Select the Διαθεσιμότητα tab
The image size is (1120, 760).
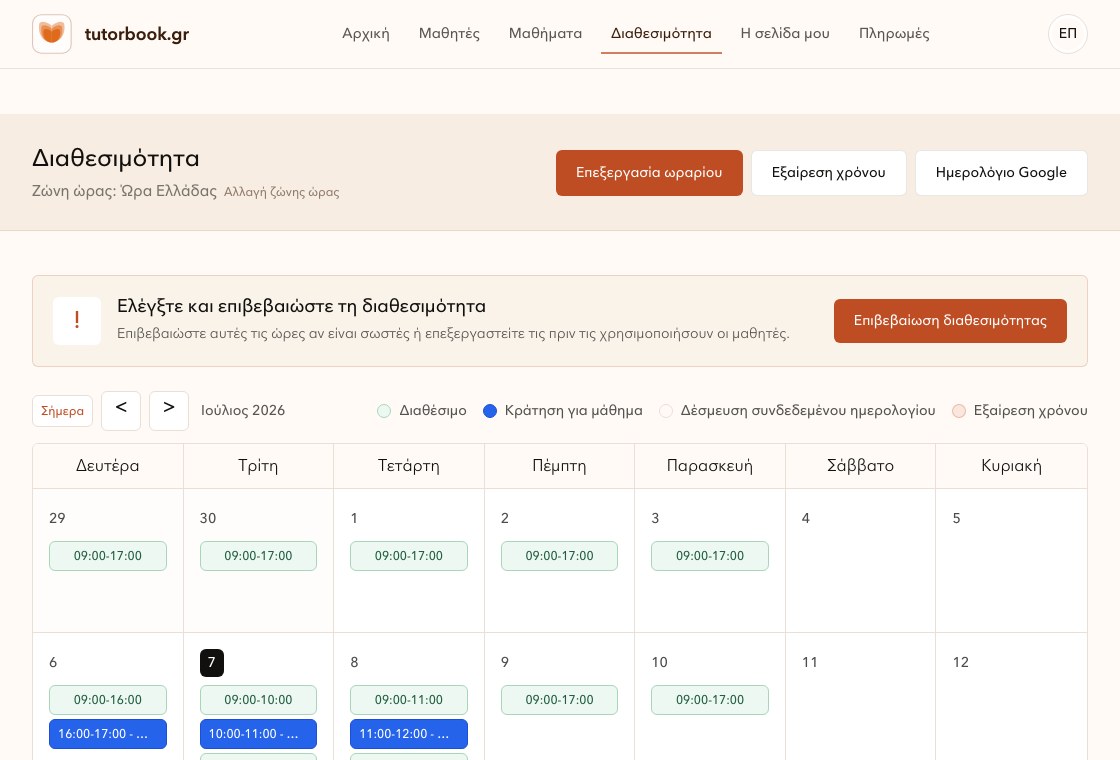[661, 34]
